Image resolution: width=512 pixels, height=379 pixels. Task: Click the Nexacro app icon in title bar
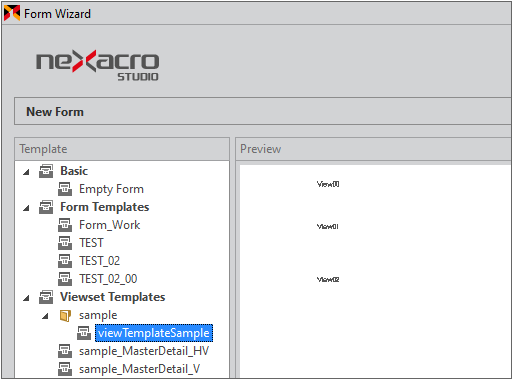(12, 13)
